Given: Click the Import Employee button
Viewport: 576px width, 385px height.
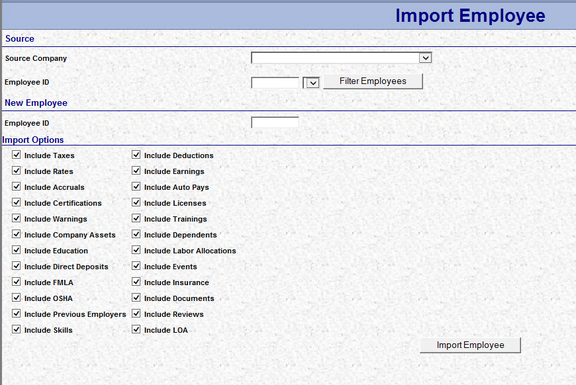Looking at the screenshot, I should point(470,345).
